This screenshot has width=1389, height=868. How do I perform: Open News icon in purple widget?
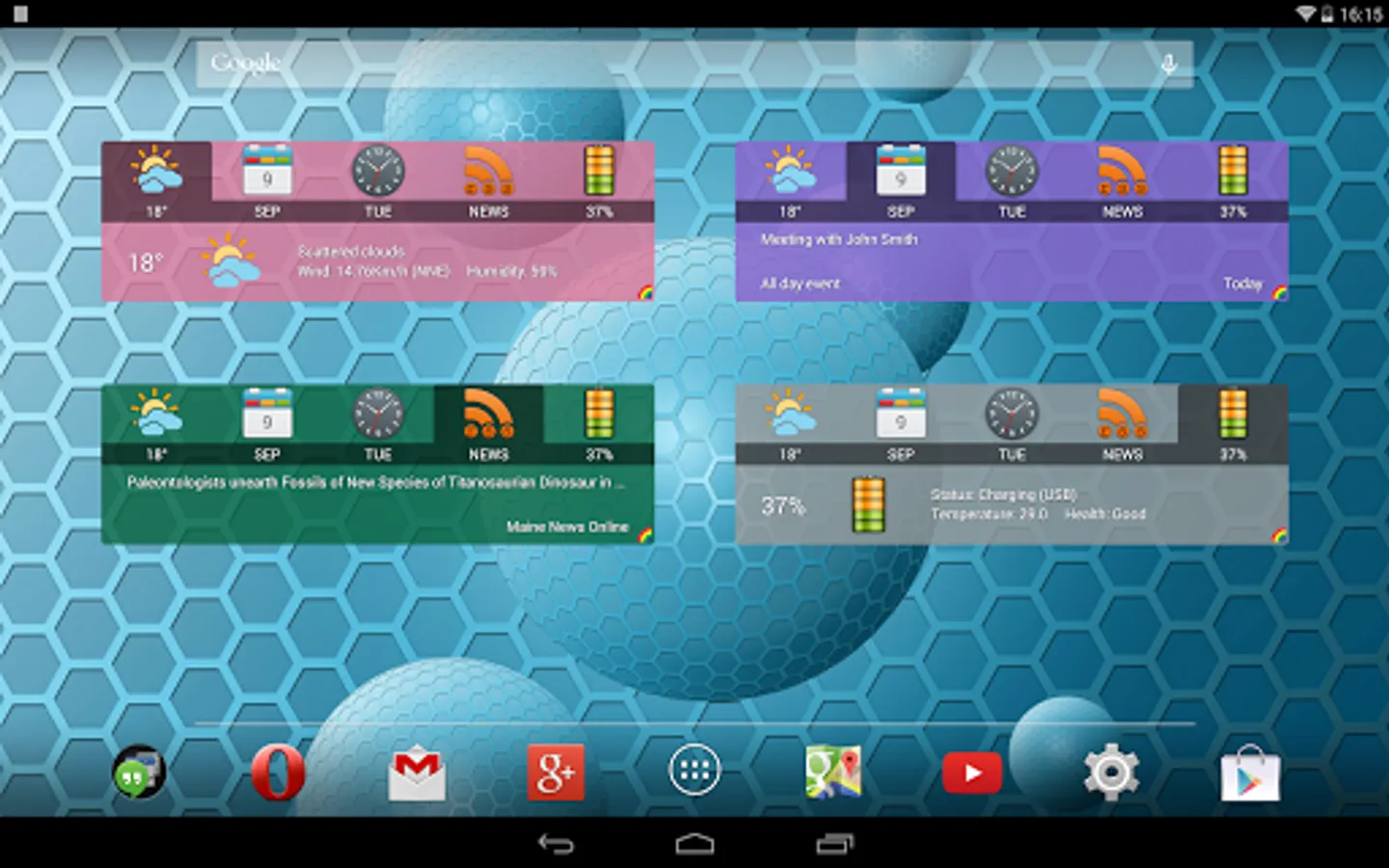[x=1123, y=171]
